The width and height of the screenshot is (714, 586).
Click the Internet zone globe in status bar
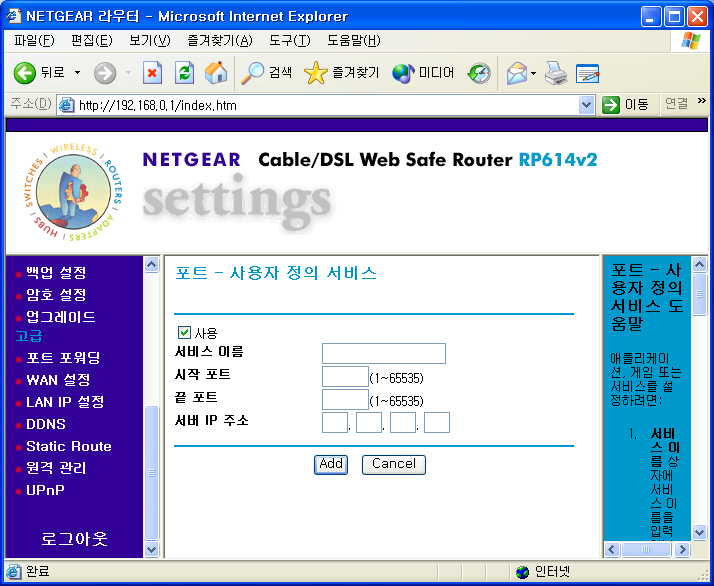(x=522, y=572)
